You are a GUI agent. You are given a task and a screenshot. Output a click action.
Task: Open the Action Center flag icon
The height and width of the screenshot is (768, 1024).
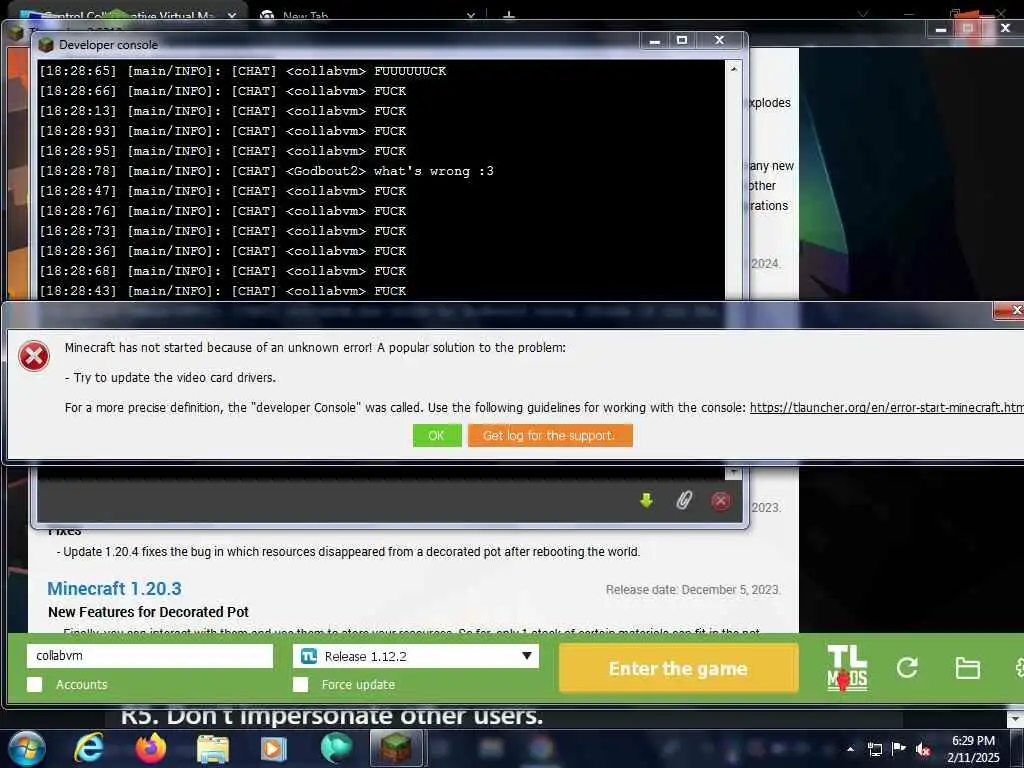point(899,748)
